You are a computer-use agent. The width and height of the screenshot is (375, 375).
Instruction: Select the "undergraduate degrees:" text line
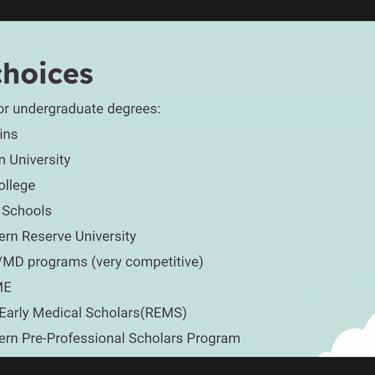[80, 109]
